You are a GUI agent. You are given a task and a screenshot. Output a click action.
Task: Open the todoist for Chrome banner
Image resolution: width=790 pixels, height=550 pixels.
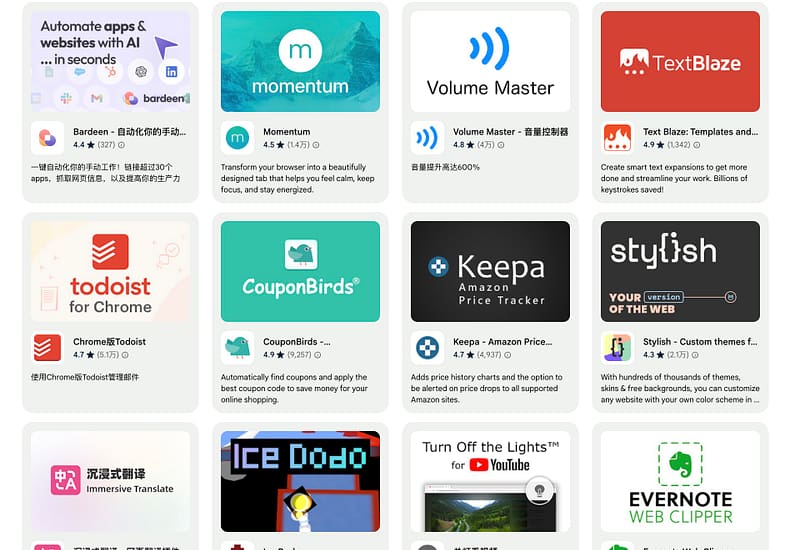[110, 271]
